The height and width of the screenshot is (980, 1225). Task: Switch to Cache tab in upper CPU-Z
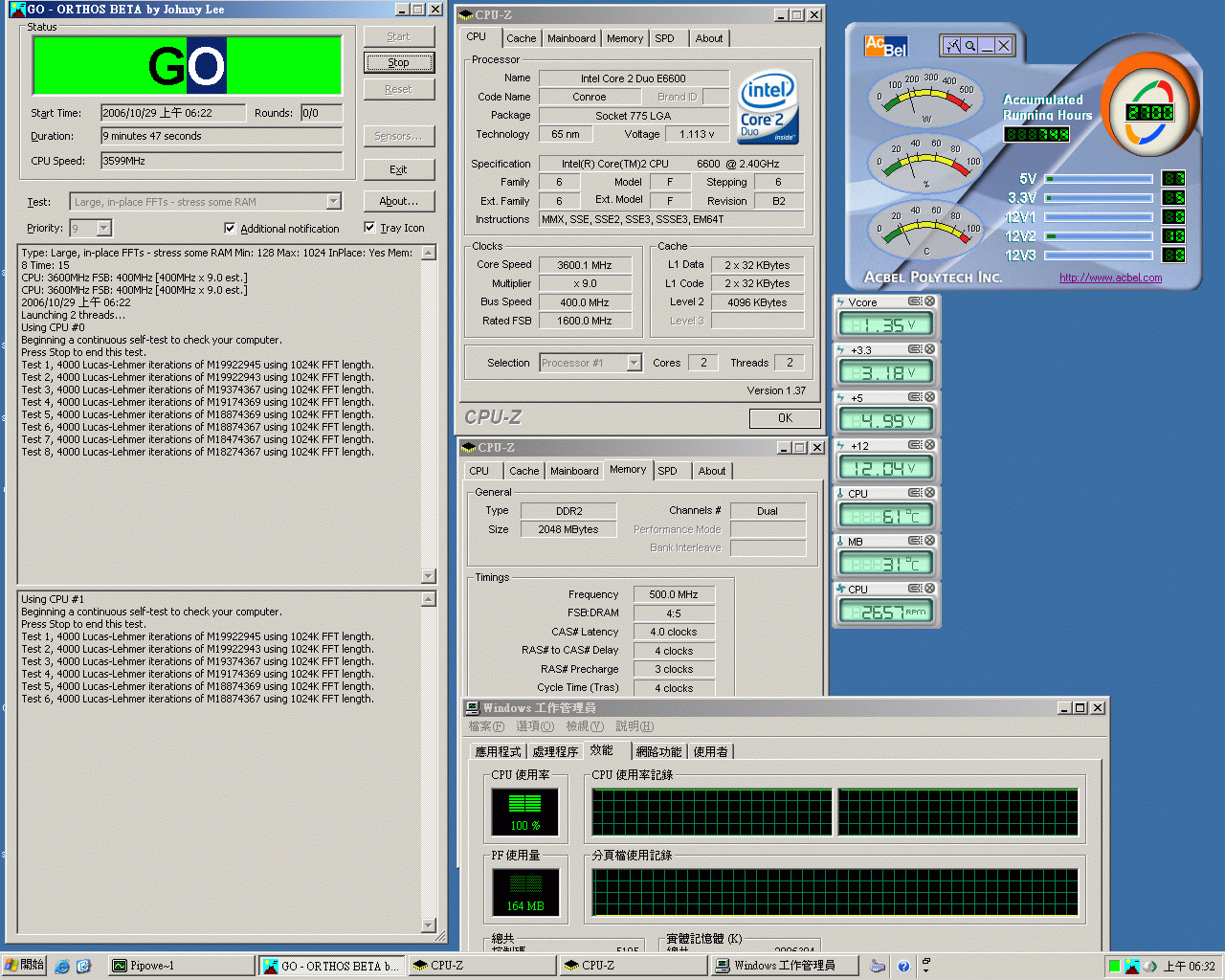[x=521, y=38]
